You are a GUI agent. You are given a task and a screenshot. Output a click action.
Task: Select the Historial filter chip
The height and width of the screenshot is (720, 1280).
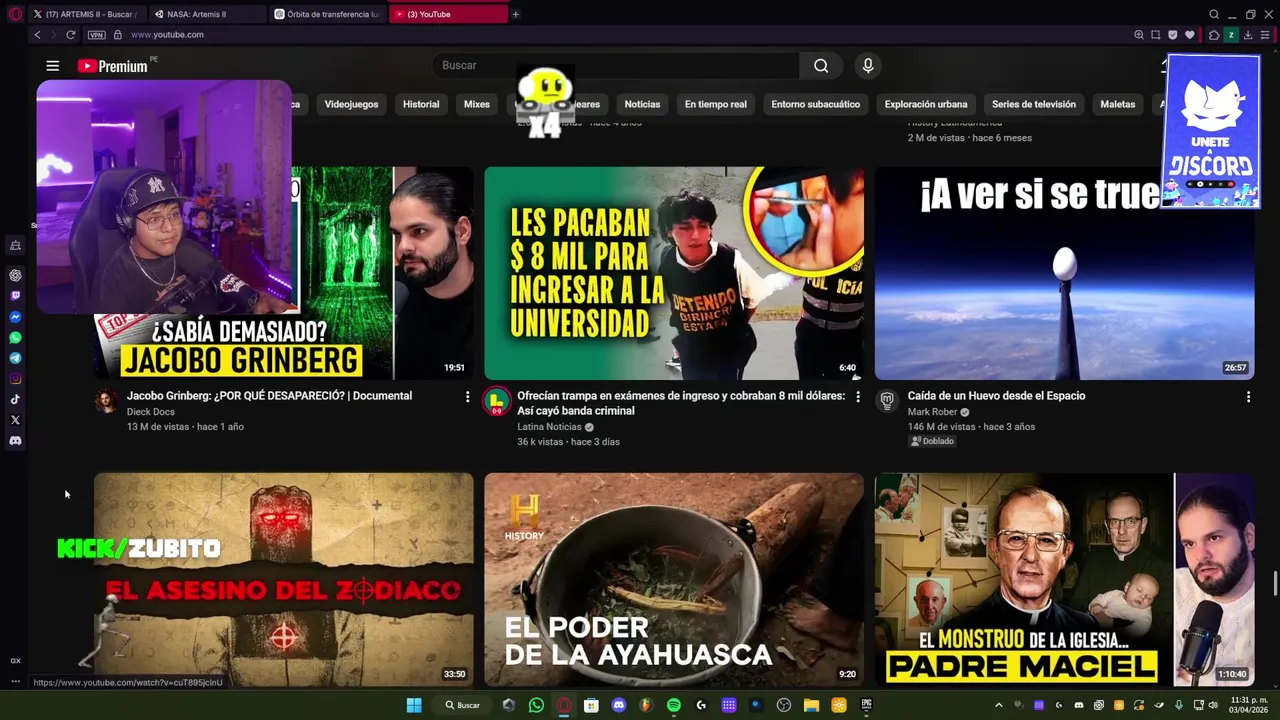point(421,104)
